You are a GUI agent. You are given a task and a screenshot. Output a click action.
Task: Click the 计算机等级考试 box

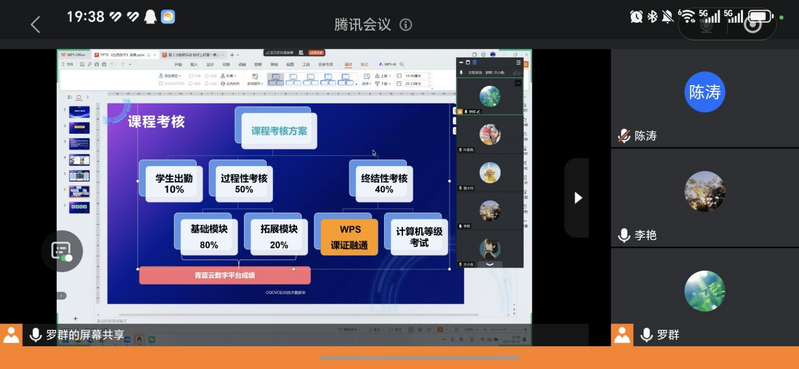419,236
